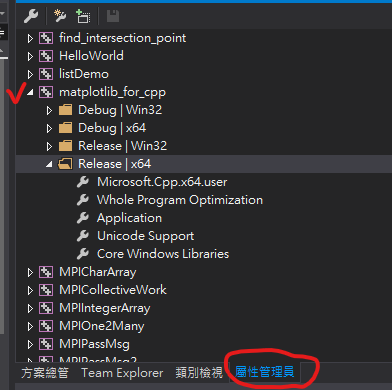
Task: Select Release | Win32 label
Action: [122, 146]
